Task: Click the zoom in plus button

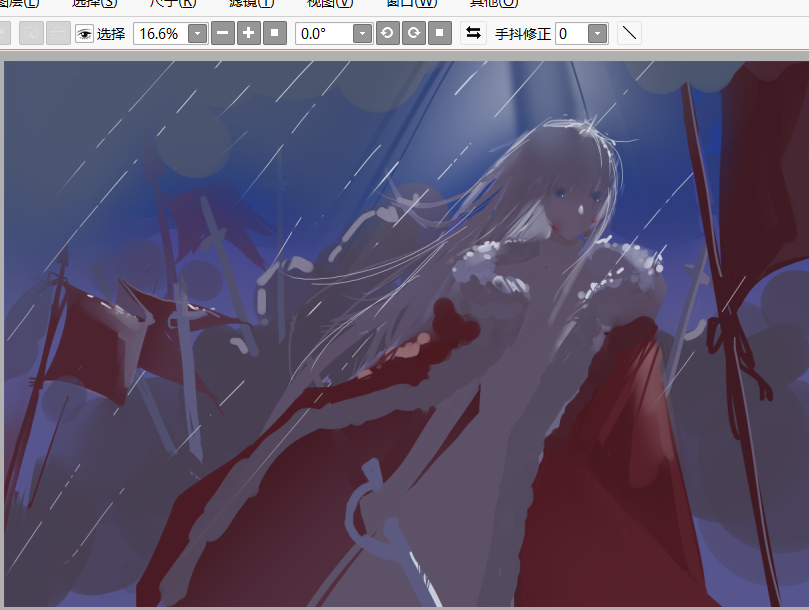Action: 249,33
